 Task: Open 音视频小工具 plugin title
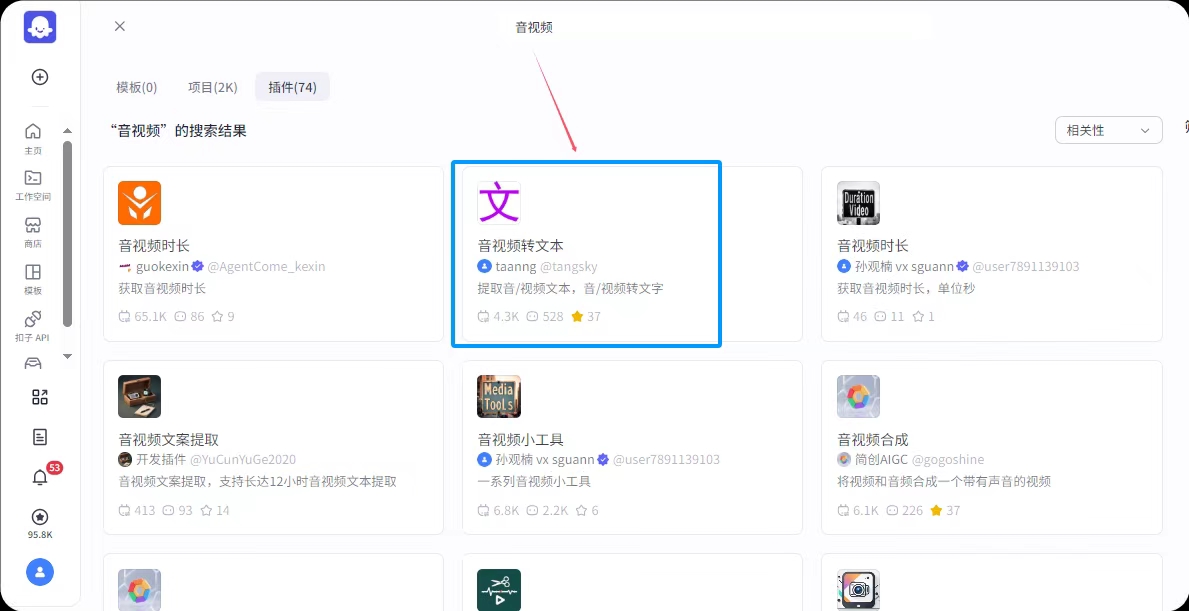520,440
